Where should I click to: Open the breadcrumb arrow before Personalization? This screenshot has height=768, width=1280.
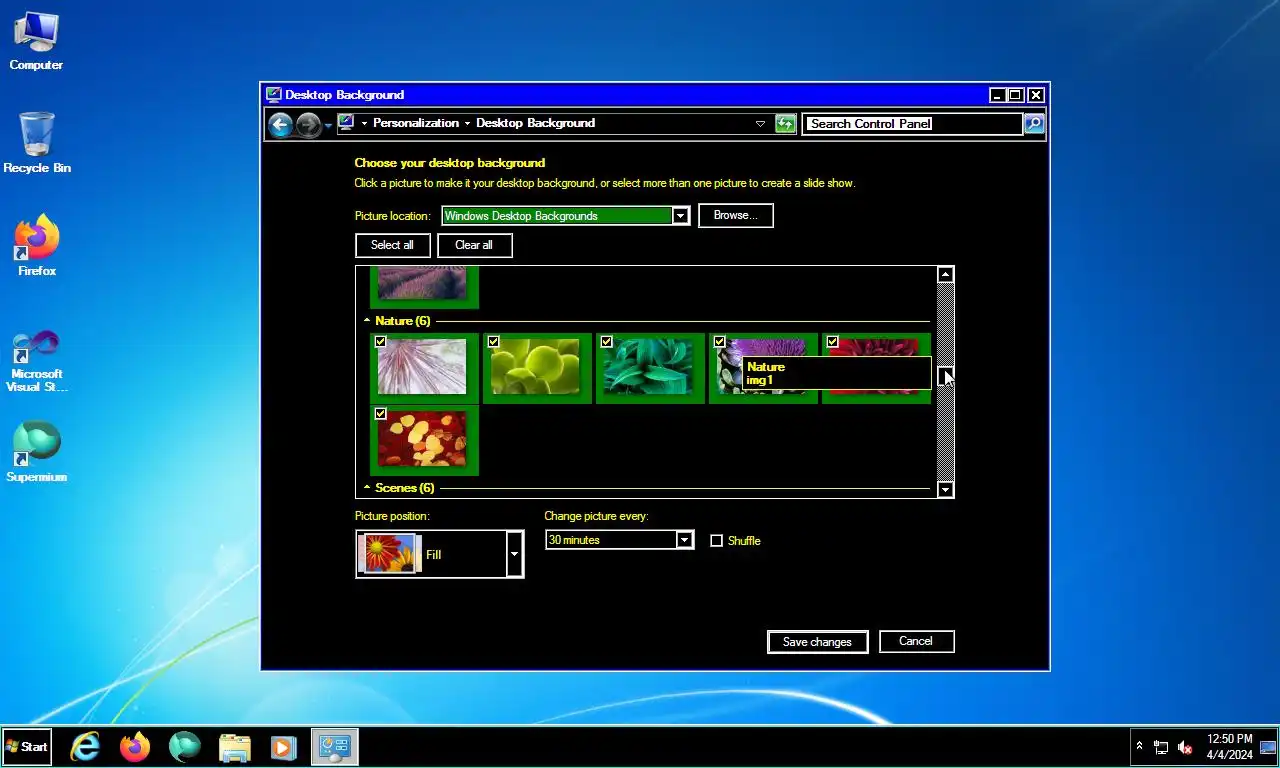(365, 124)
